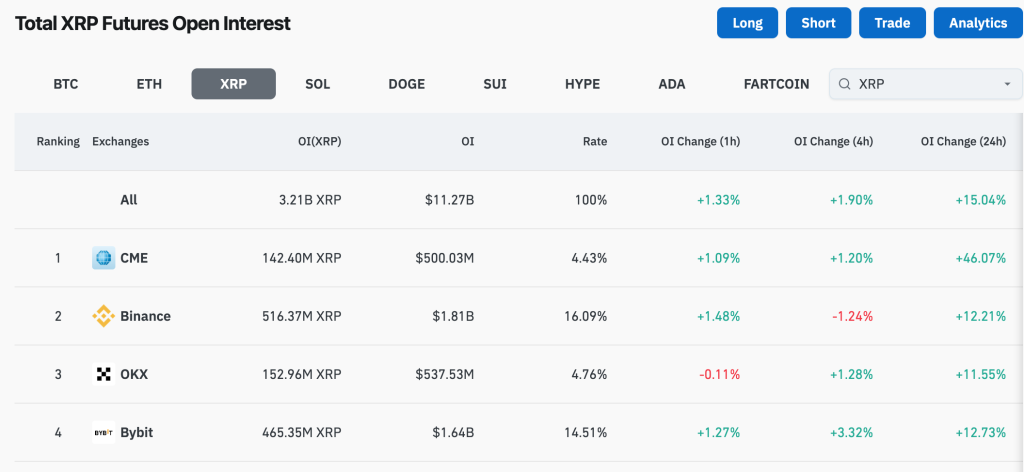1024x472 pixels.
Task: Open the Analytics button
Action: [978, 23]
